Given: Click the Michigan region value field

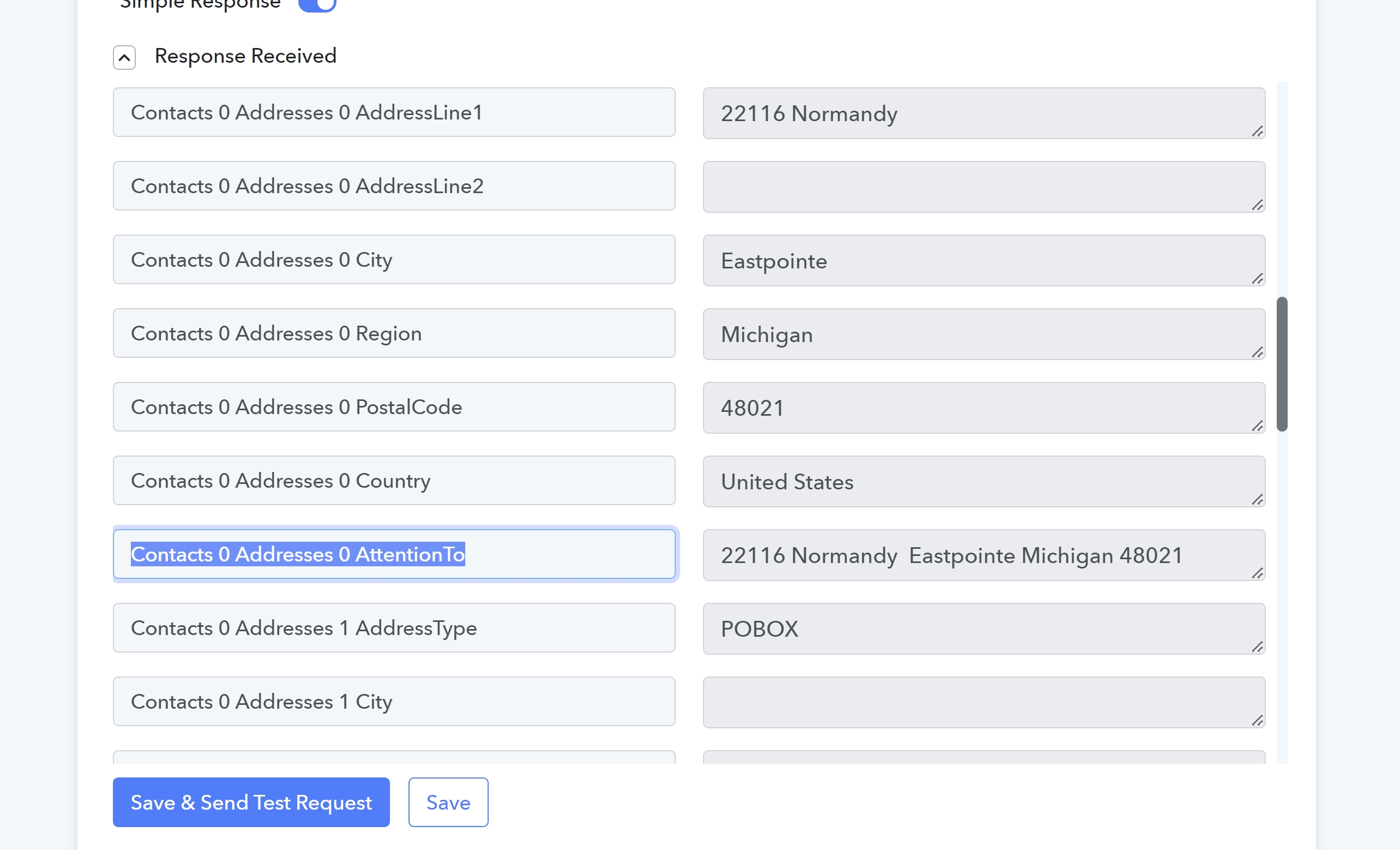Looking at the screenshot, I should coord(984,334).
